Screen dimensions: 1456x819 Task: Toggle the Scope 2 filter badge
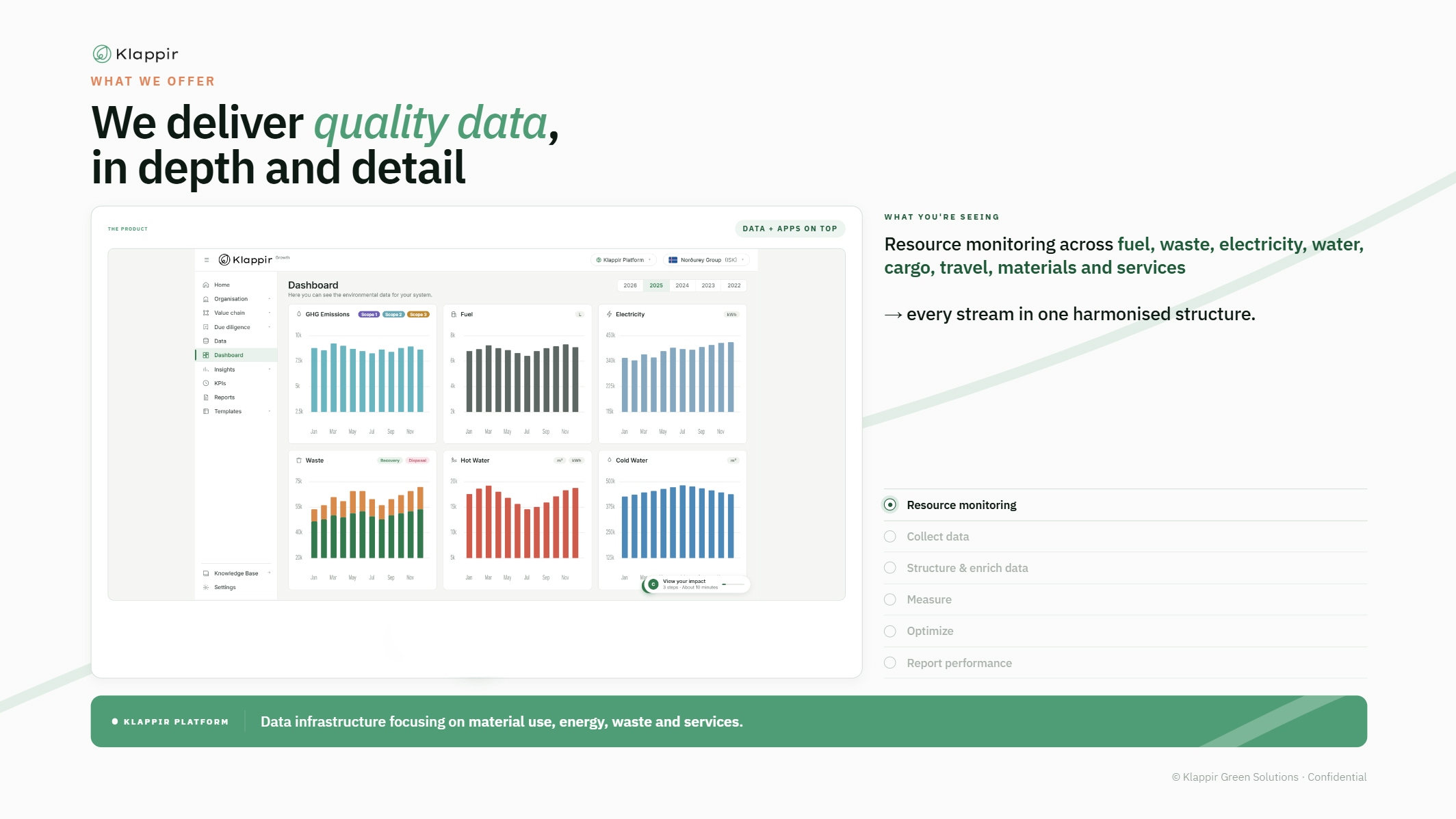(x=393, y=315)
